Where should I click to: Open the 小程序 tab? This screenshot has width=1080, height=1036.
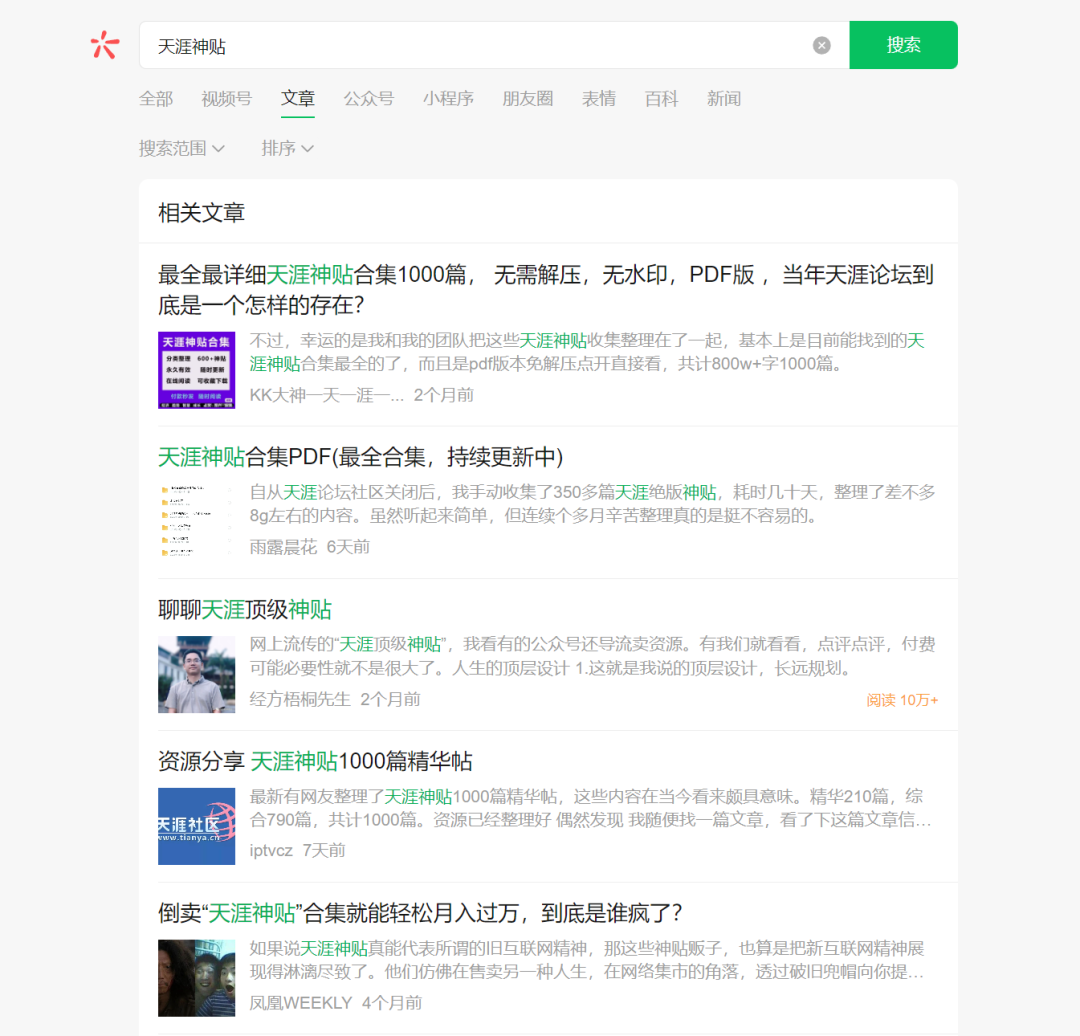(x=448, y=99)
